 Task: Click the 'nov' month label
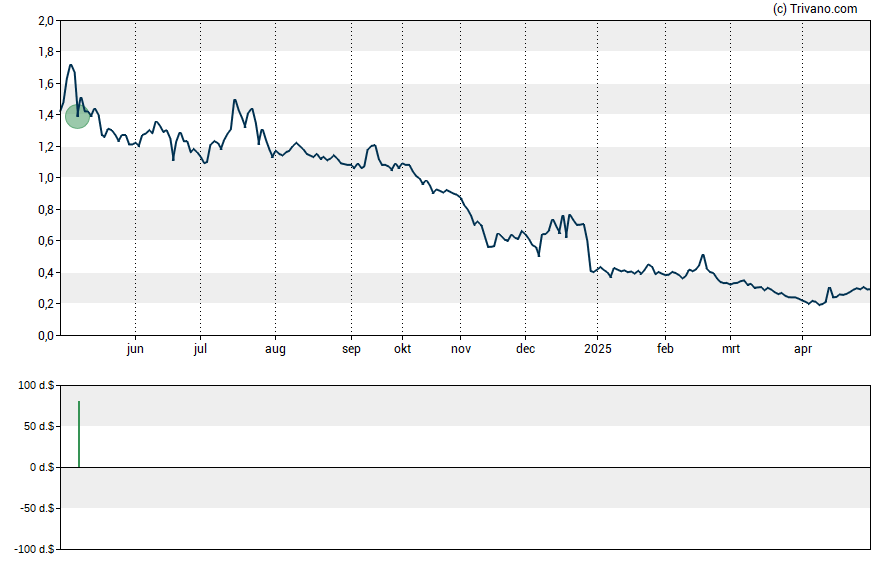(x=460, y=349)
